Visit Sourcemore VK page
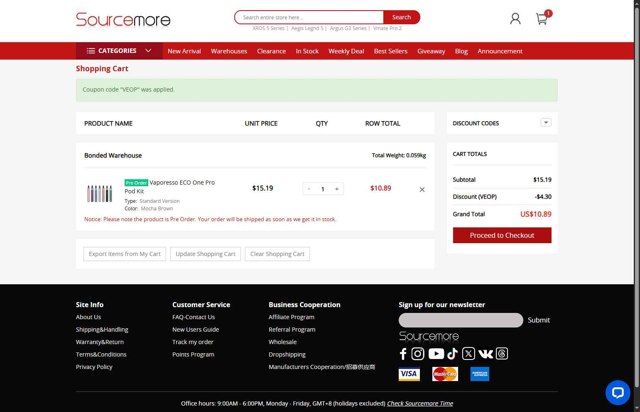Screen dimensions: 640x412 (485, 354)
